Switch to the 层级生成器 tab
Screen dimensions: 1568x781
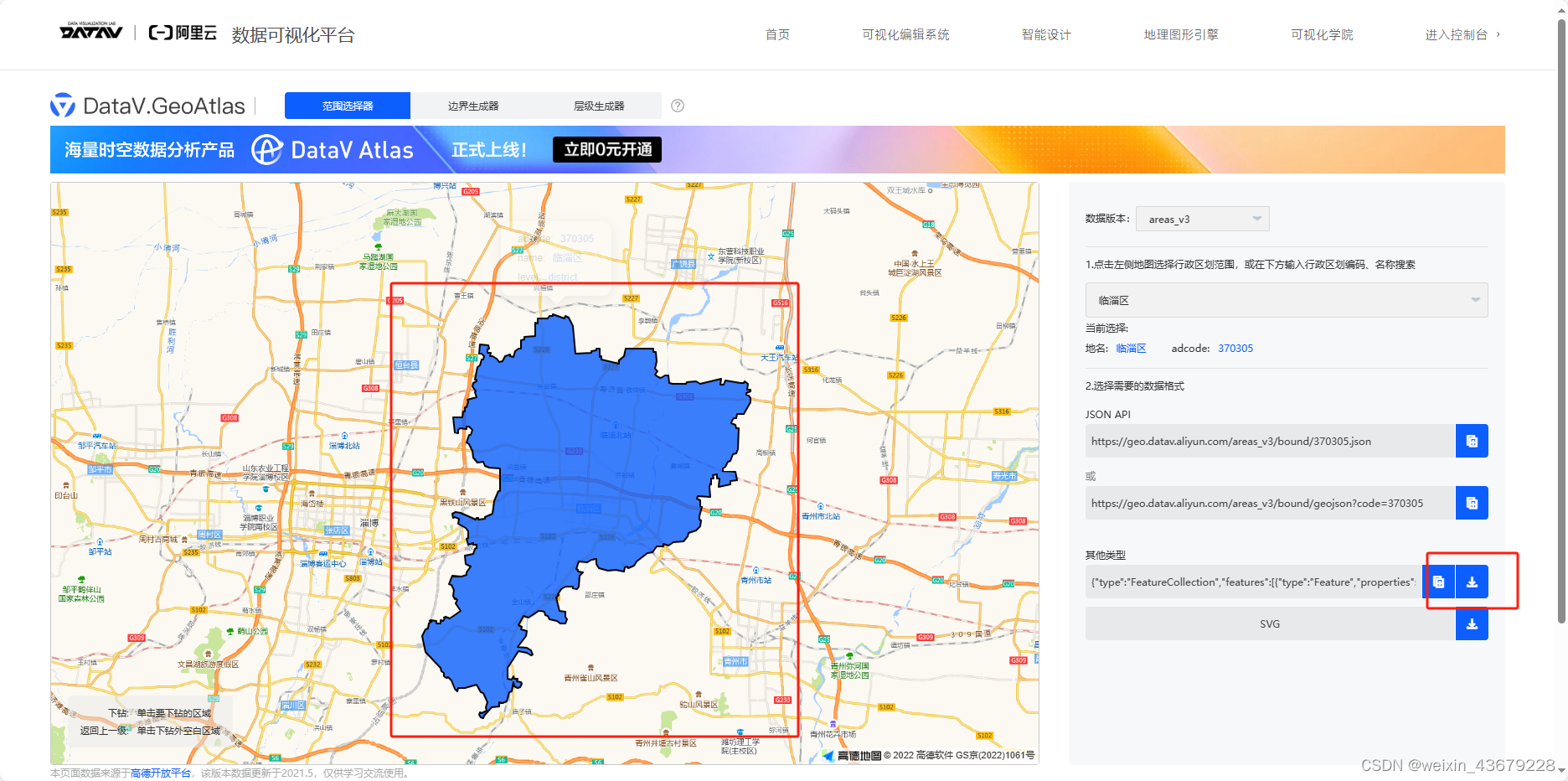599,106
